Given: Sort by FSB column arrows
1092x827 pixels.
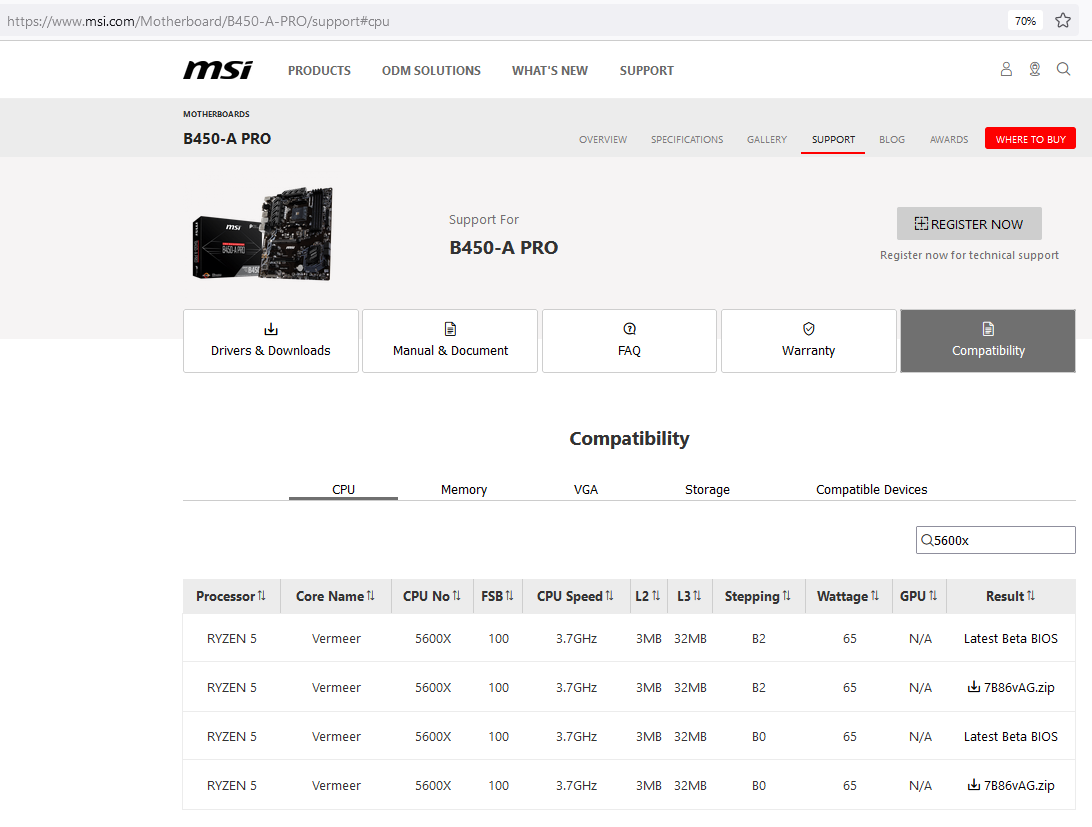Looking at the screenshot, I should [510, 596].
